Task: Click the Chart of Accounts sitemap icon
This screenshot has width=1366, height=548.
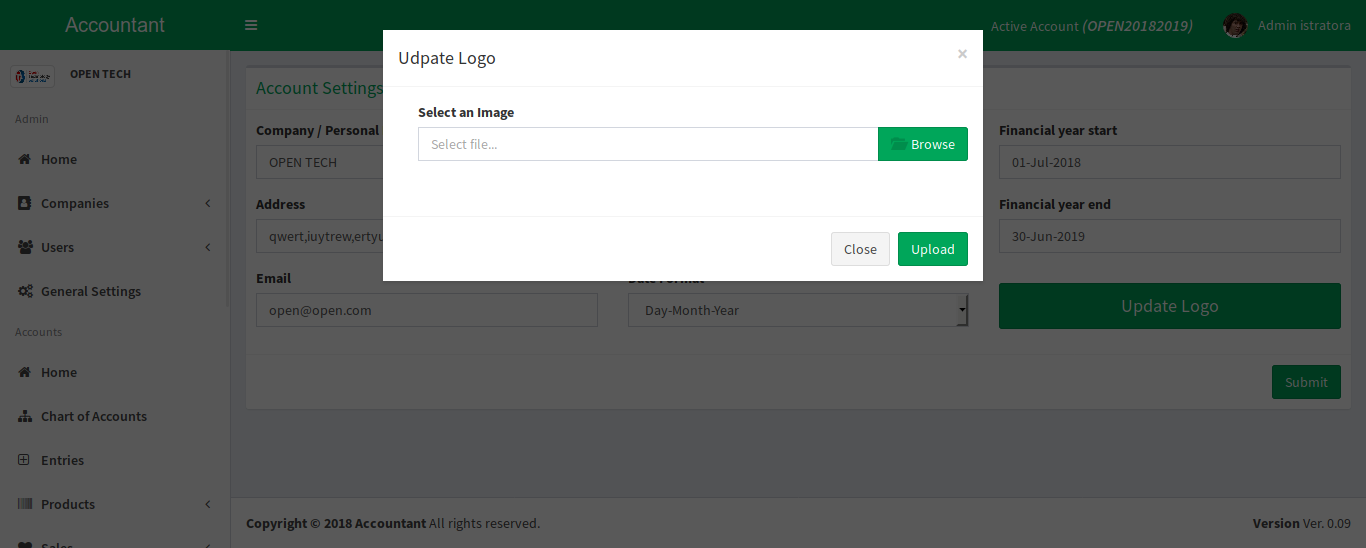Action: point(24,417)
